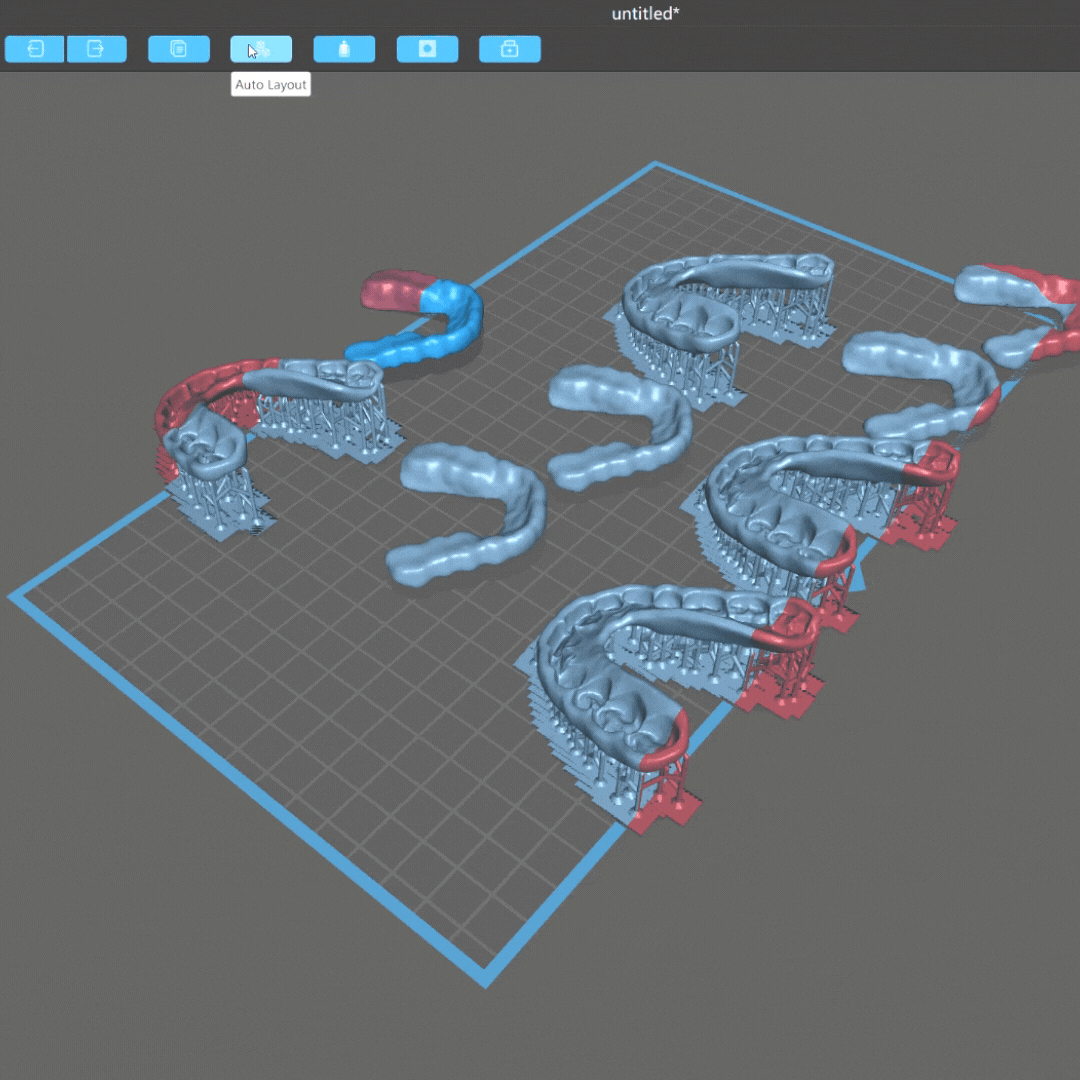Click the Export file toolbar icon
Screen dimensions: 1080x1080
point(97,49)
